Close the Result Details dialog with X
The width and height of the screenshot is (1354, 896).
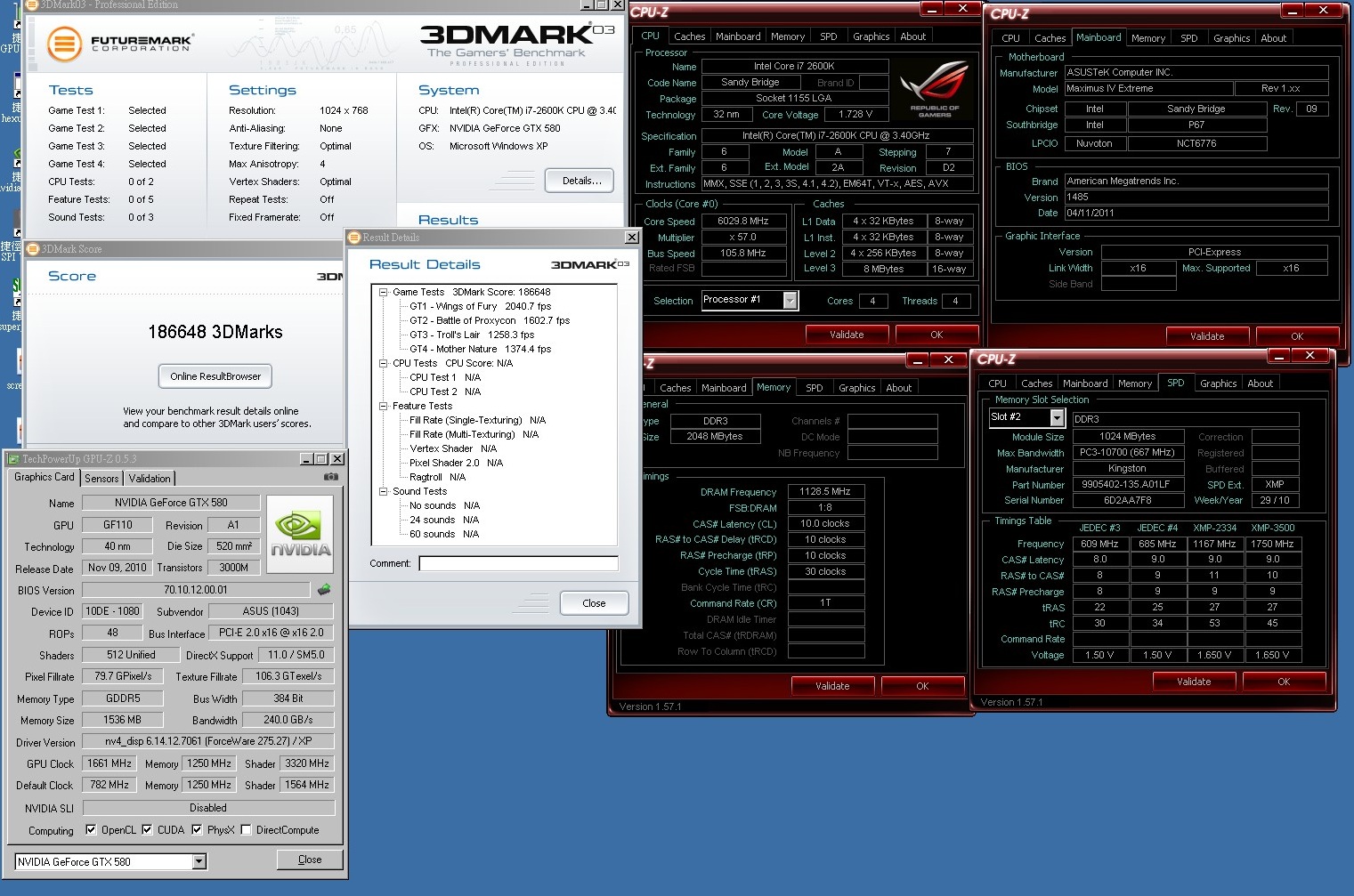[x=631, y=238]
